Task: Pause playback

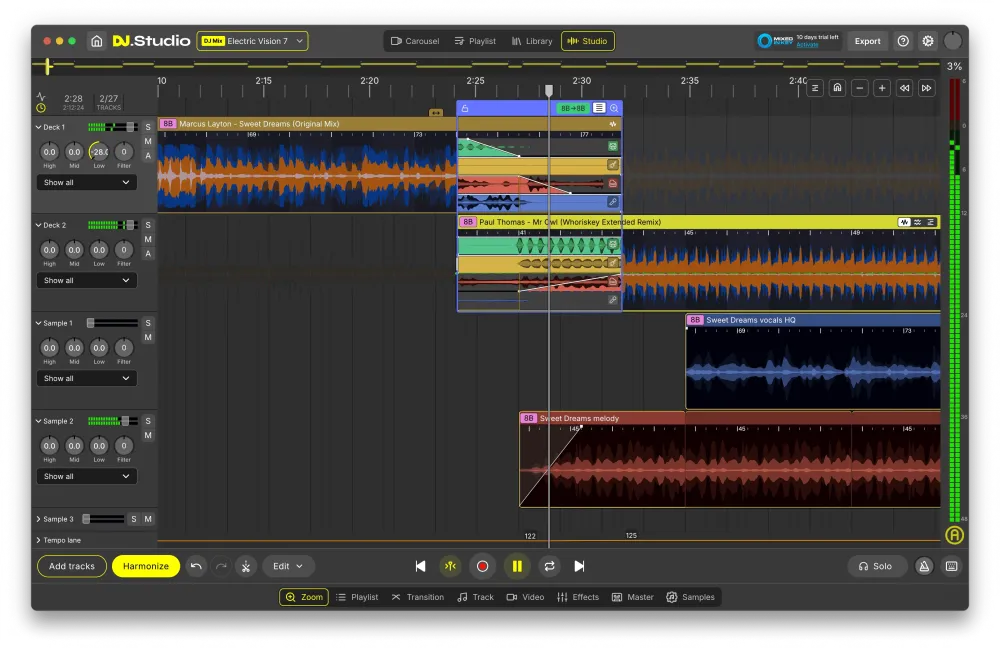Action: click(x=517, y=566)
